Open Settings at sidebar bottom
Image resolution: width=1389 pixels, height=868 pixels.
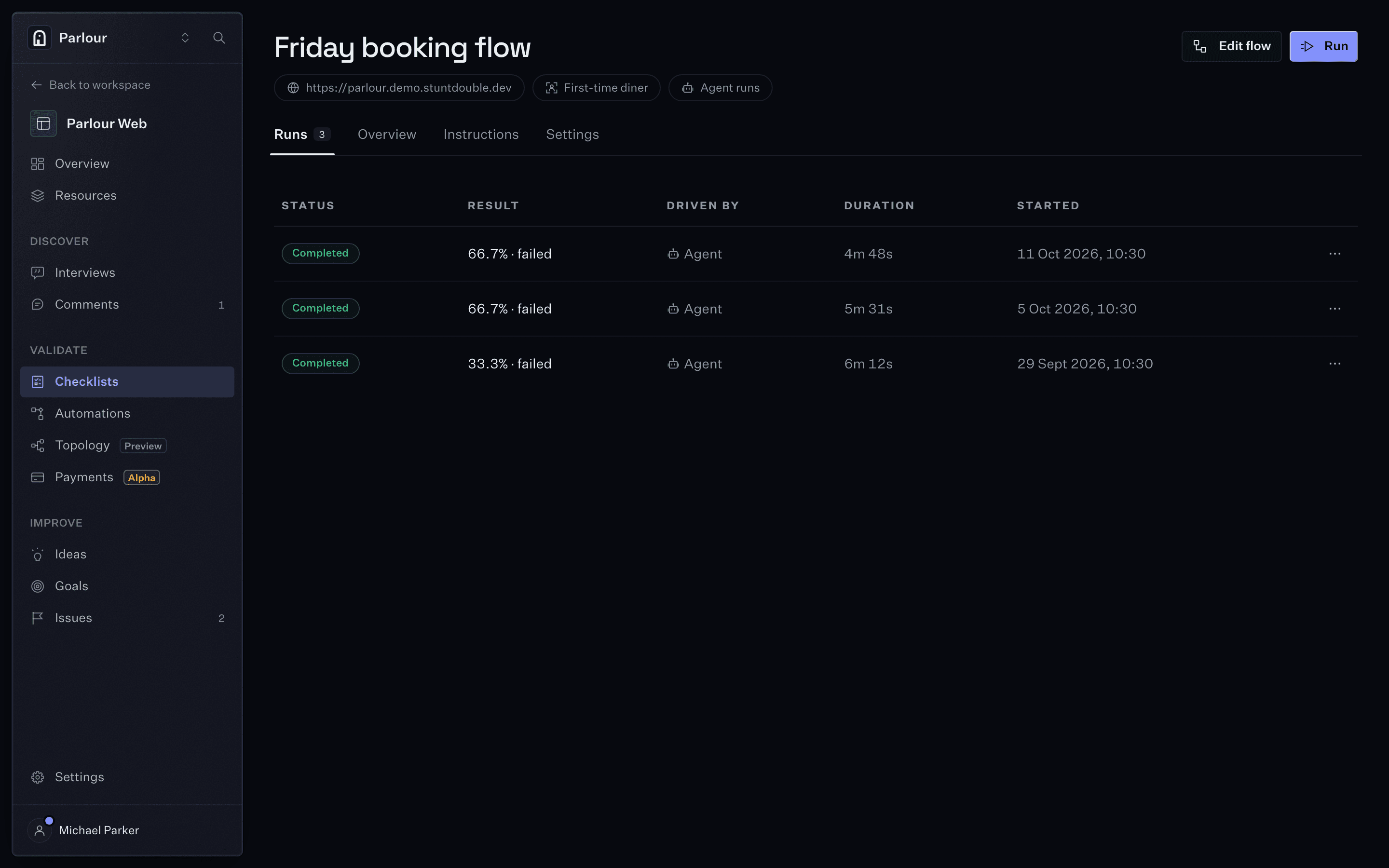(x=127, y=777)
